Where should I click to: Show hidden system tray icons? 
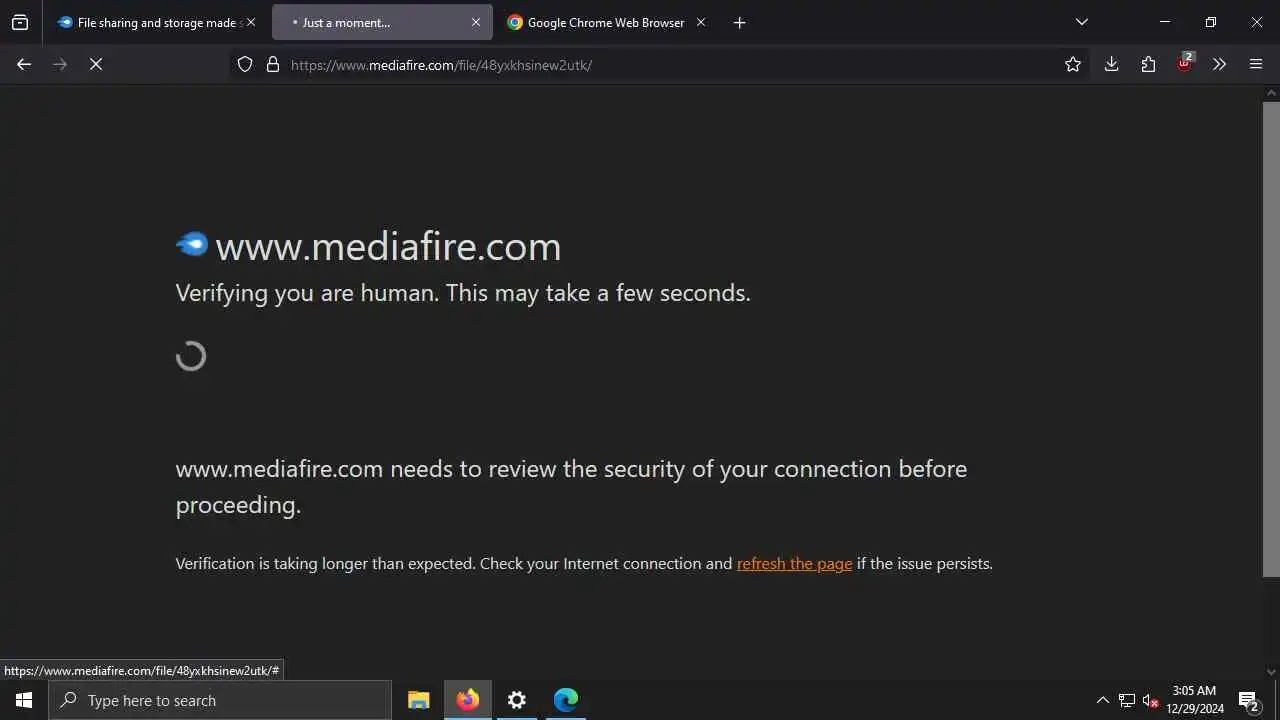[x=1103, y=700]
